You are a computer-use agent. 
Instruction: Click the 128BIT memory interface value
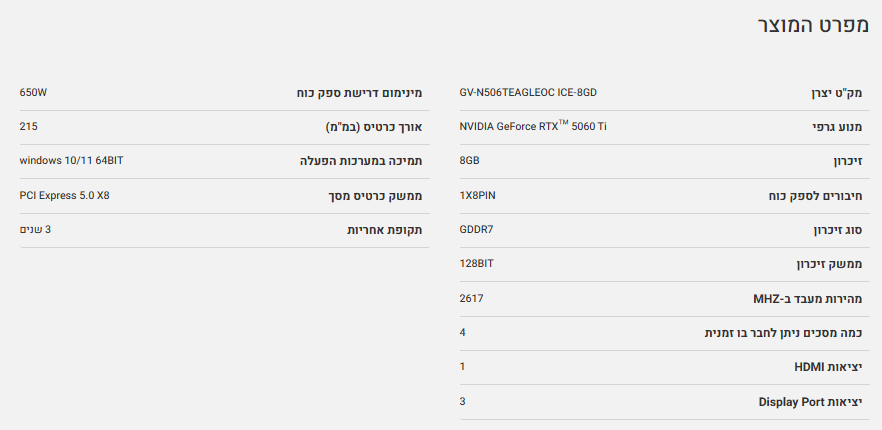(x=477, y=264)
